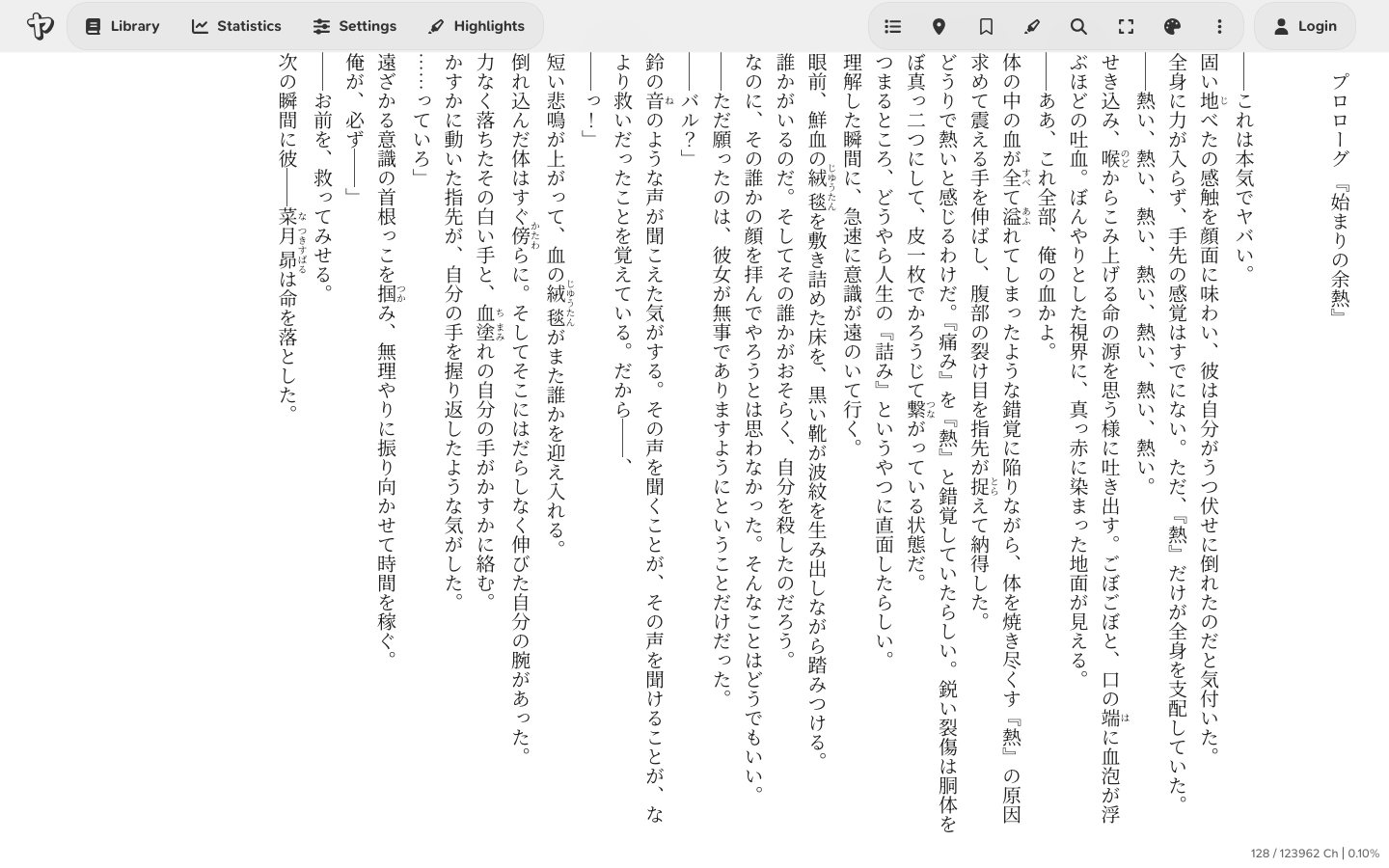The width and height of the screenshot is (1389, 868).
Task: Open the theme palette icon
Action: [x=1172, y=27]
